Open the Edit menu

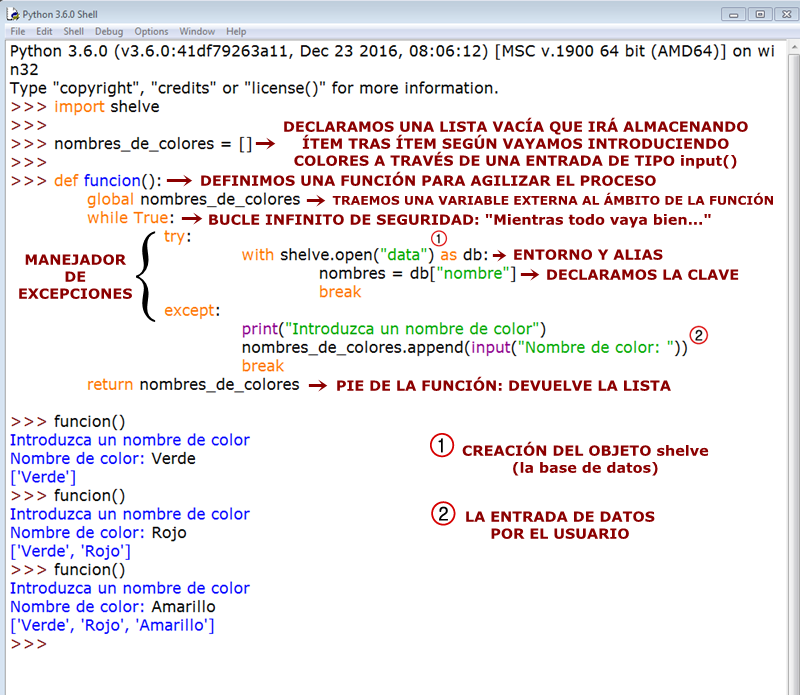click(x=45, y=31)
